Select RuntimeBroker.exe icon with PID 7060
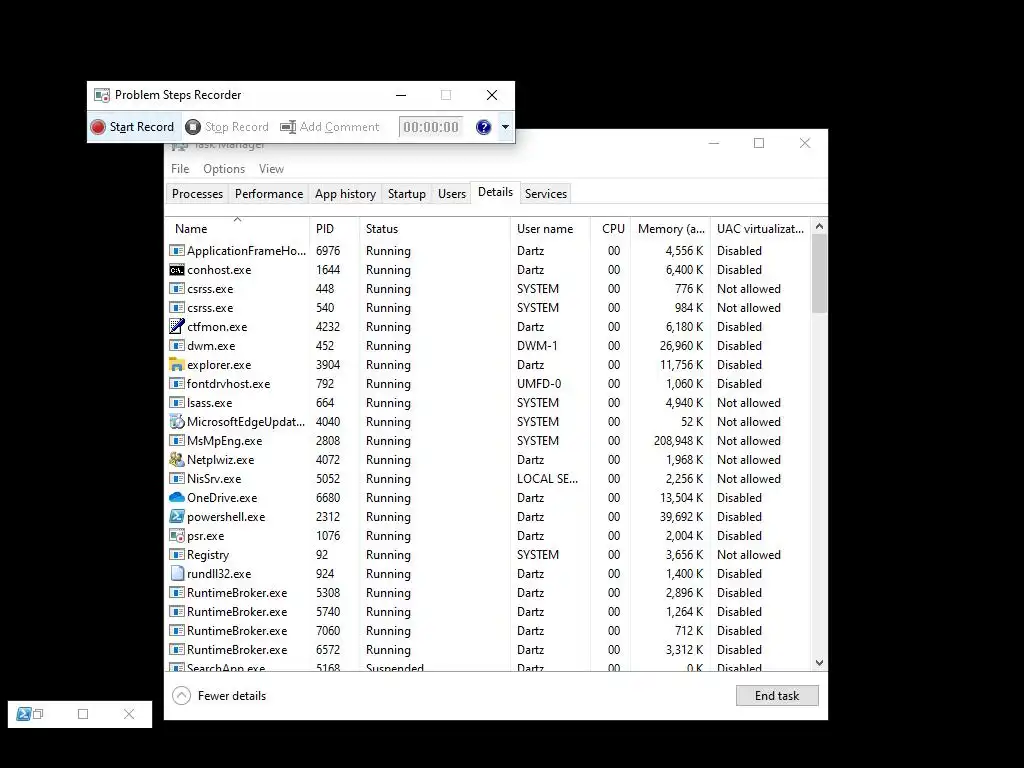Image resolution: width=1024 pixels, height=768 pixels. 176,631
